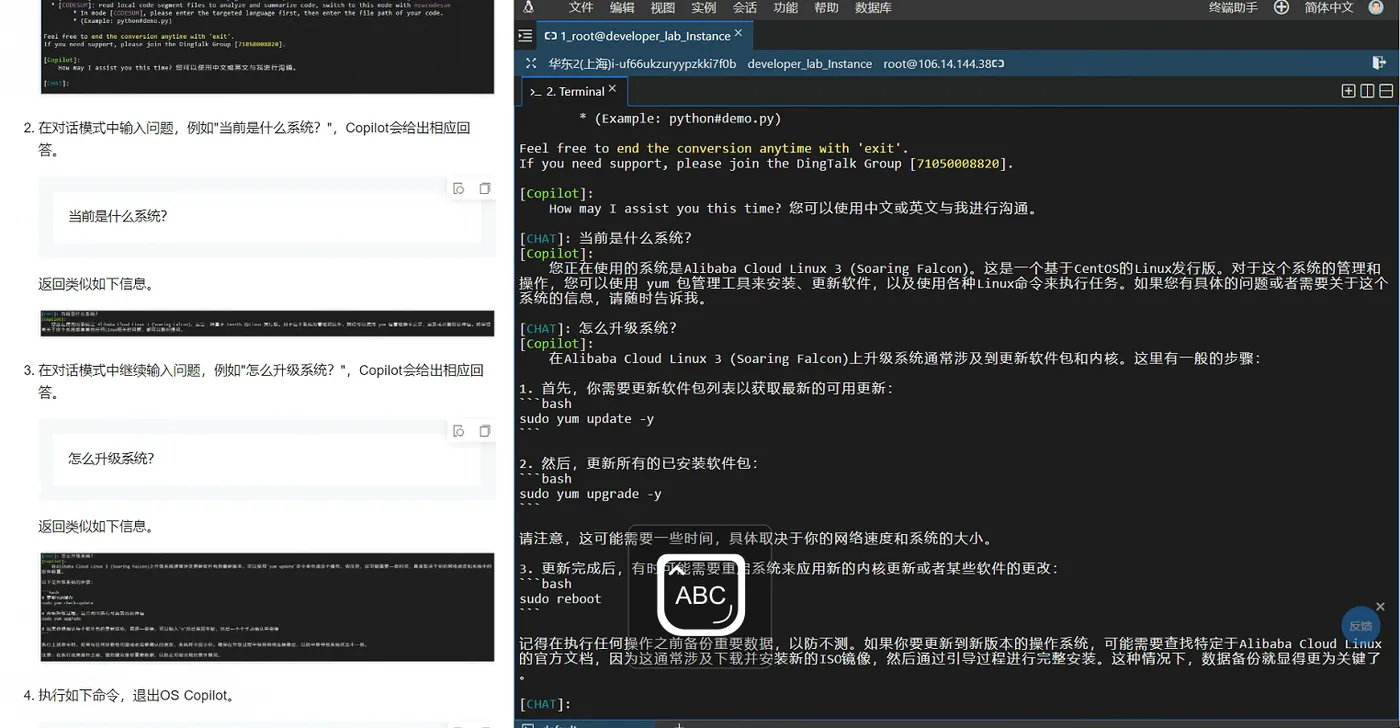Split terminal horizontally icon

[1386, 91]
